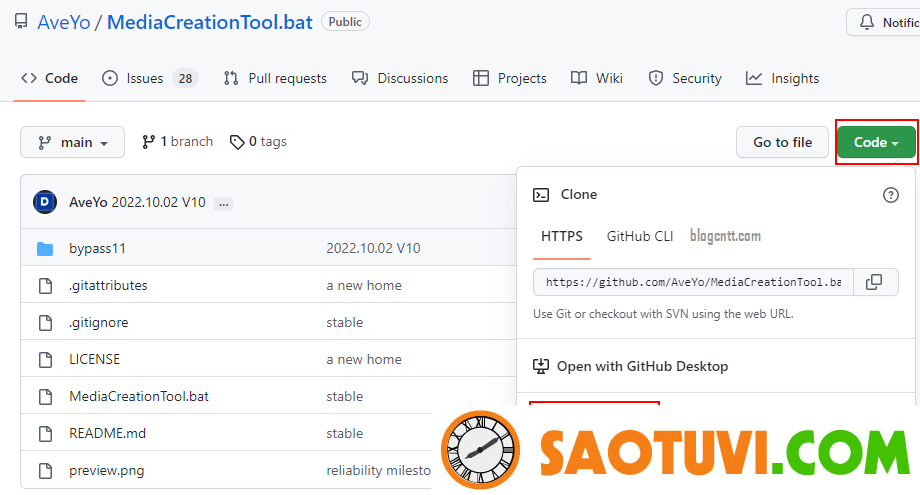View the 1 branch link
The image size is (920, 495).
click(177, 142)
